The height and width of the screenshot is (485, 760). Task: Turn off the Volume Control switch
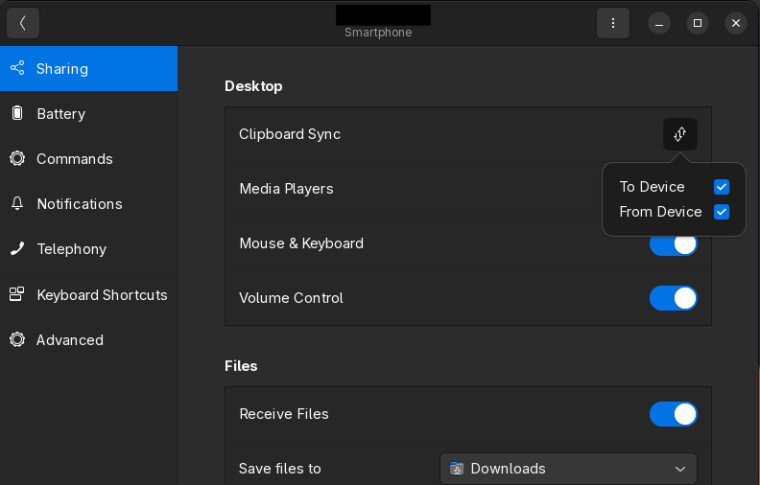673,298
